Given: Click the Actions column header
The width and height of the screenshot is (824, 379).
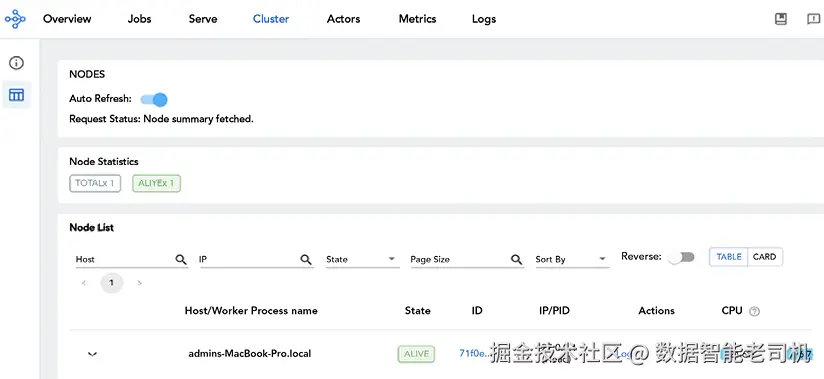Looking at the screenshot, I should point(656,311).
